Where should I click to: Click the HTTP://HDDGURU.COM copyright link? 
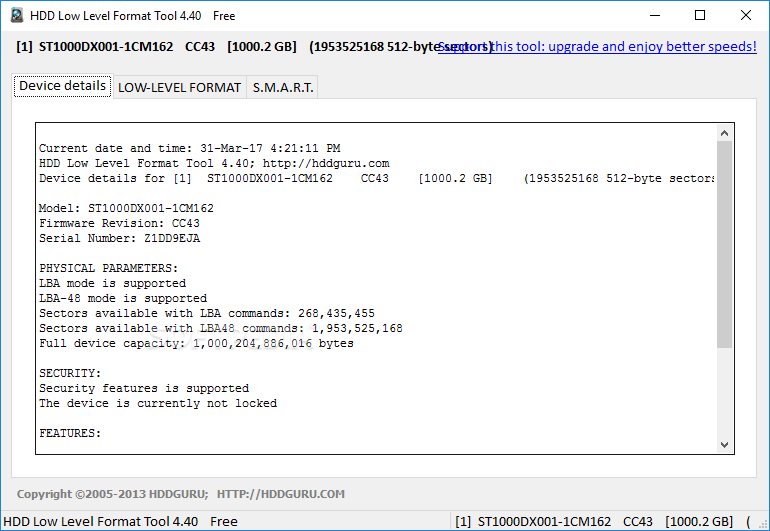click(281, 494)
